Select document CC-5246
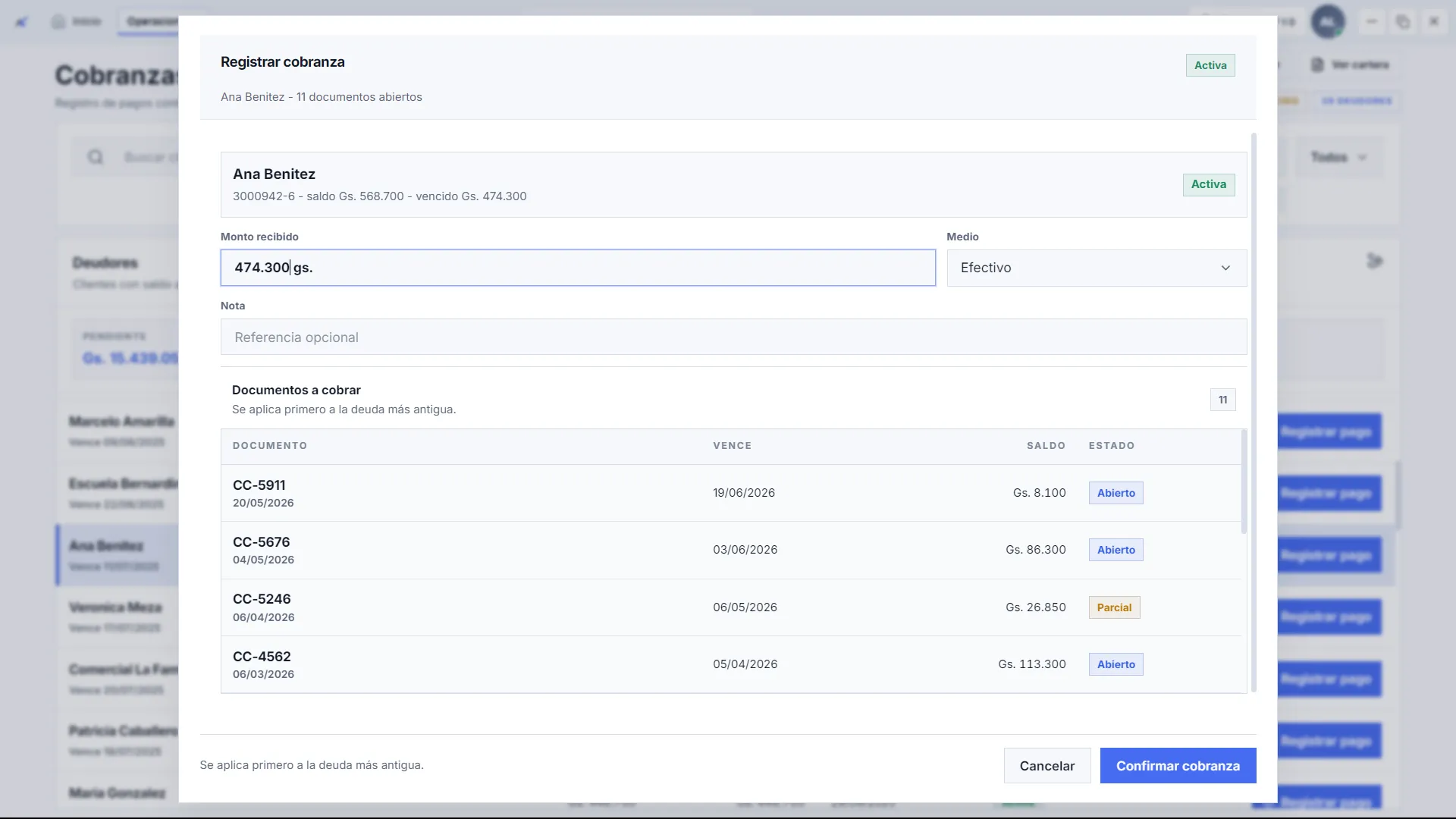 pos(731,607)
